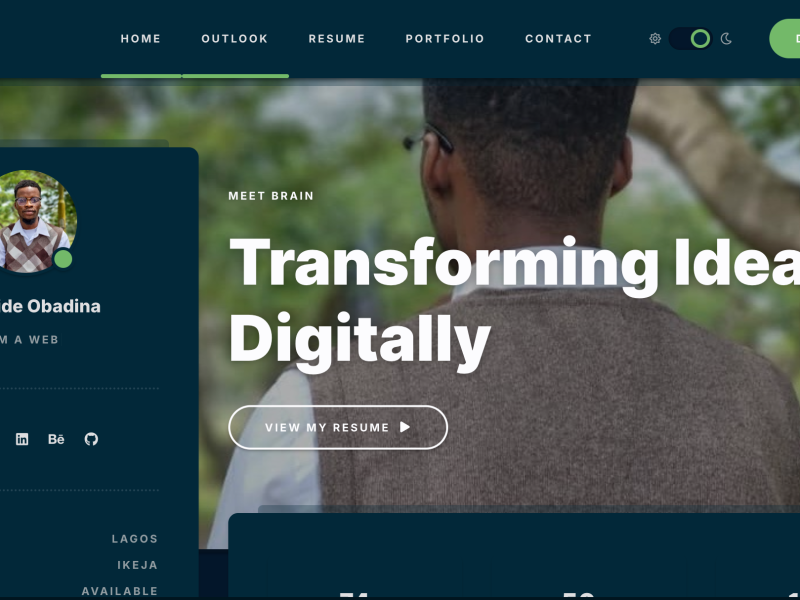Navigate to the PORTFOLIO section
This screenshot has width=800, height=600.
click(445, 39)
